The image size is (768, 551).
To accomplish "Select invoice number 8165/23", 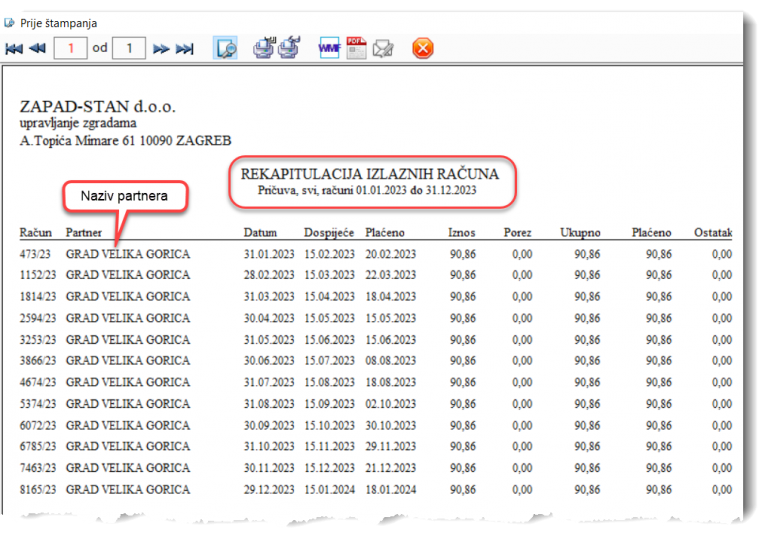I will [x=38, y=490].
